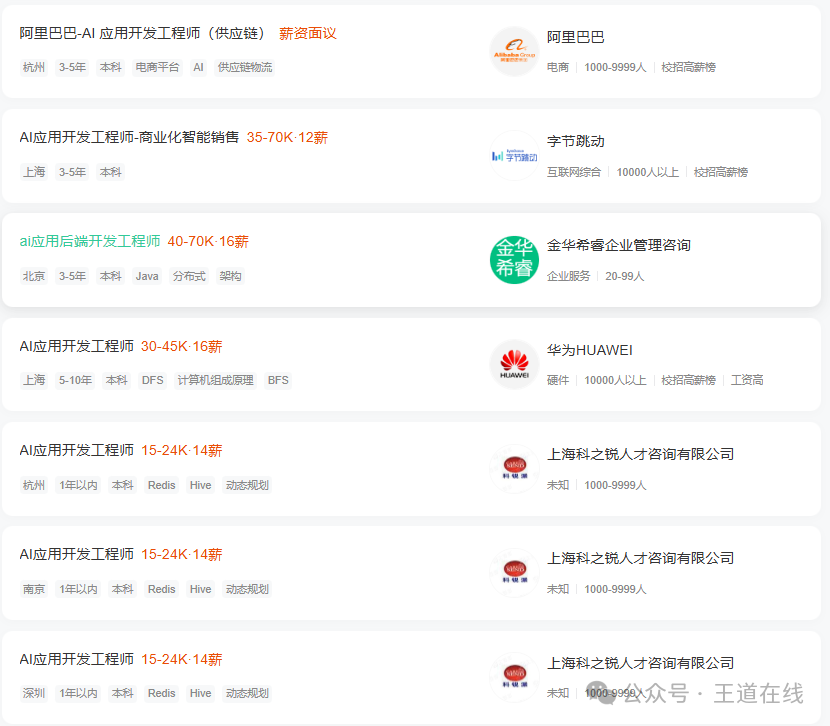Click the 硬件 industry label under Huawei
830x726 pixels.
(x=558, y=380)
